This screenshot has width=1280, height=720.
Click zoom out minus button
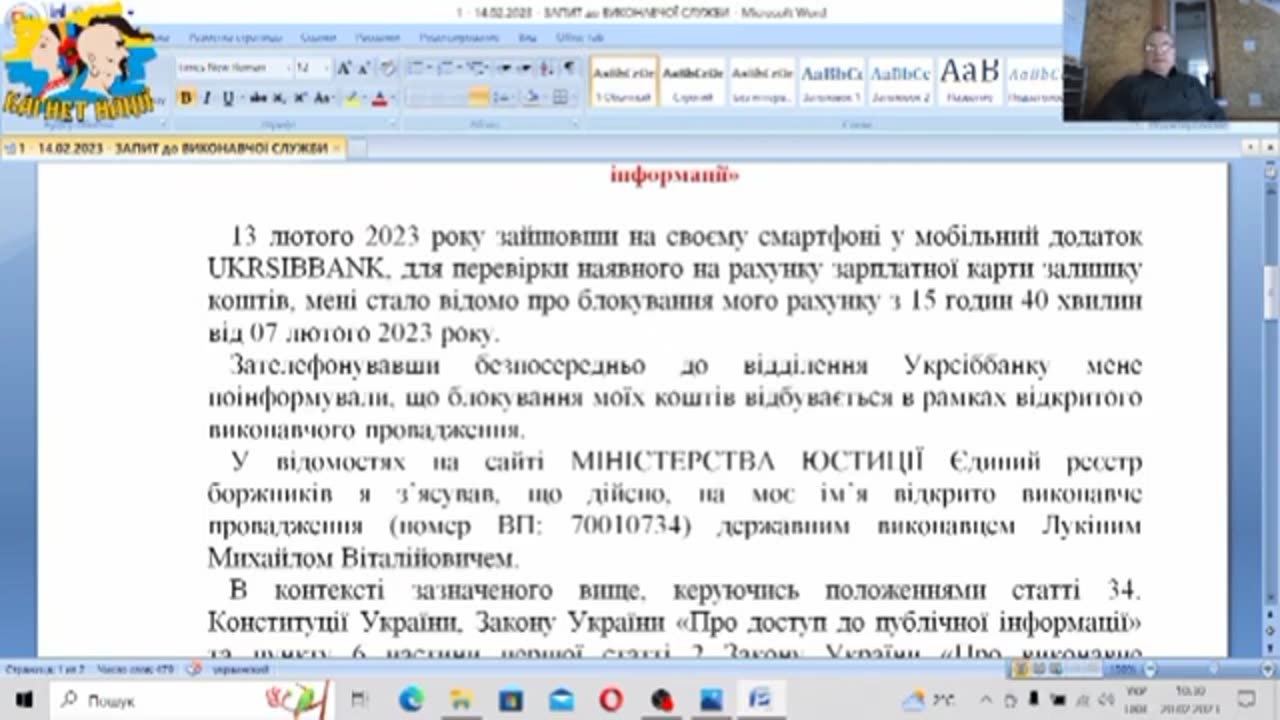tap(1150, 669)
